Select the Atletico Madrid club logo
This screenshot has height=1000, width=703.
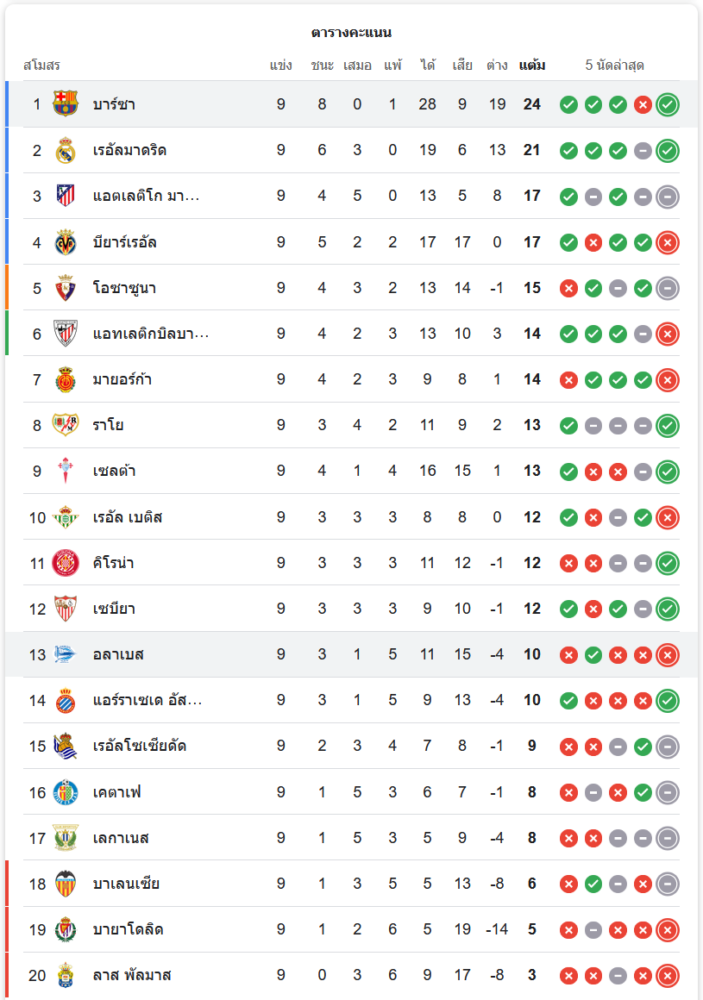click(x=66, y=196)
